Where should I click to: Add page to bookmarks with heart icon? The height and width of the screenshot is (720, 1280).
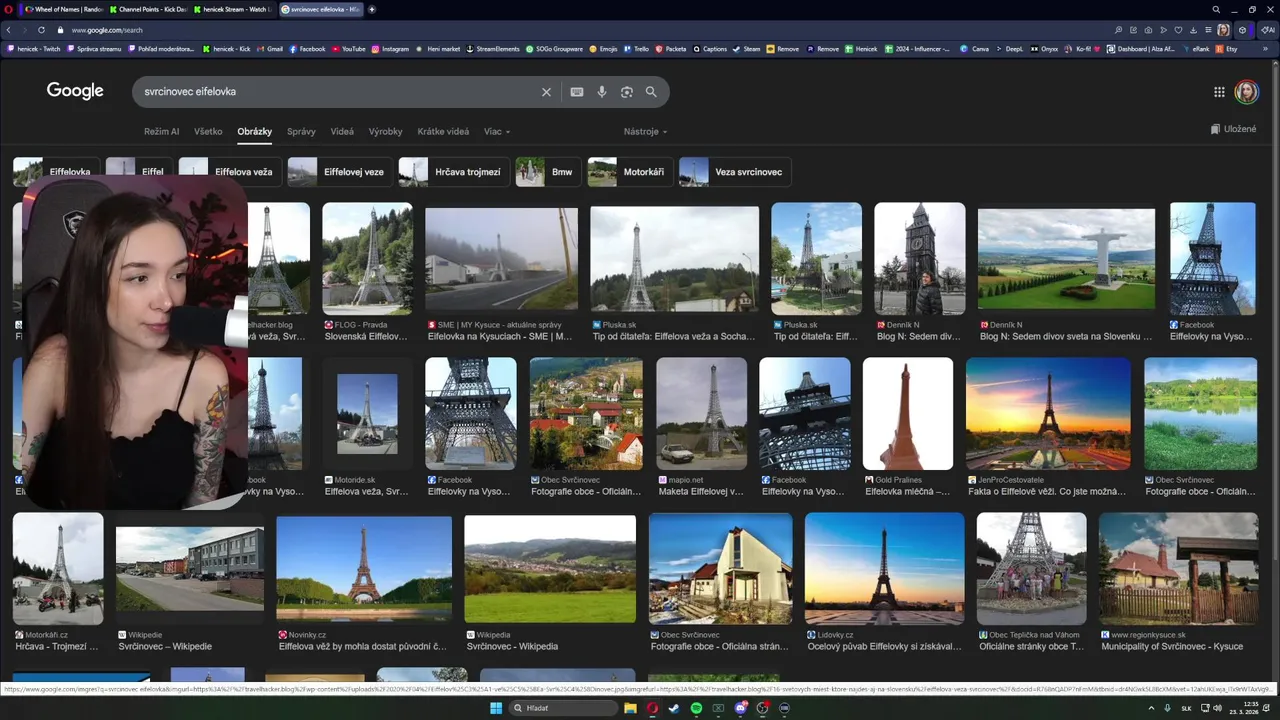[1178, 30]
